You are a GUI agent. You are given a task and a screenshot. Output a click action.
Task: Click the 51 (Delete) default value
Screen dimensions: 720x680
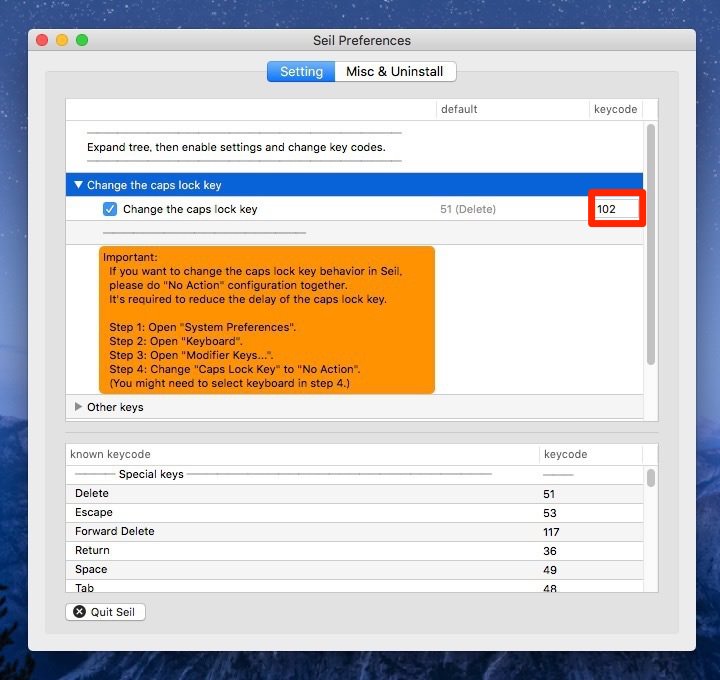[468, 209]
